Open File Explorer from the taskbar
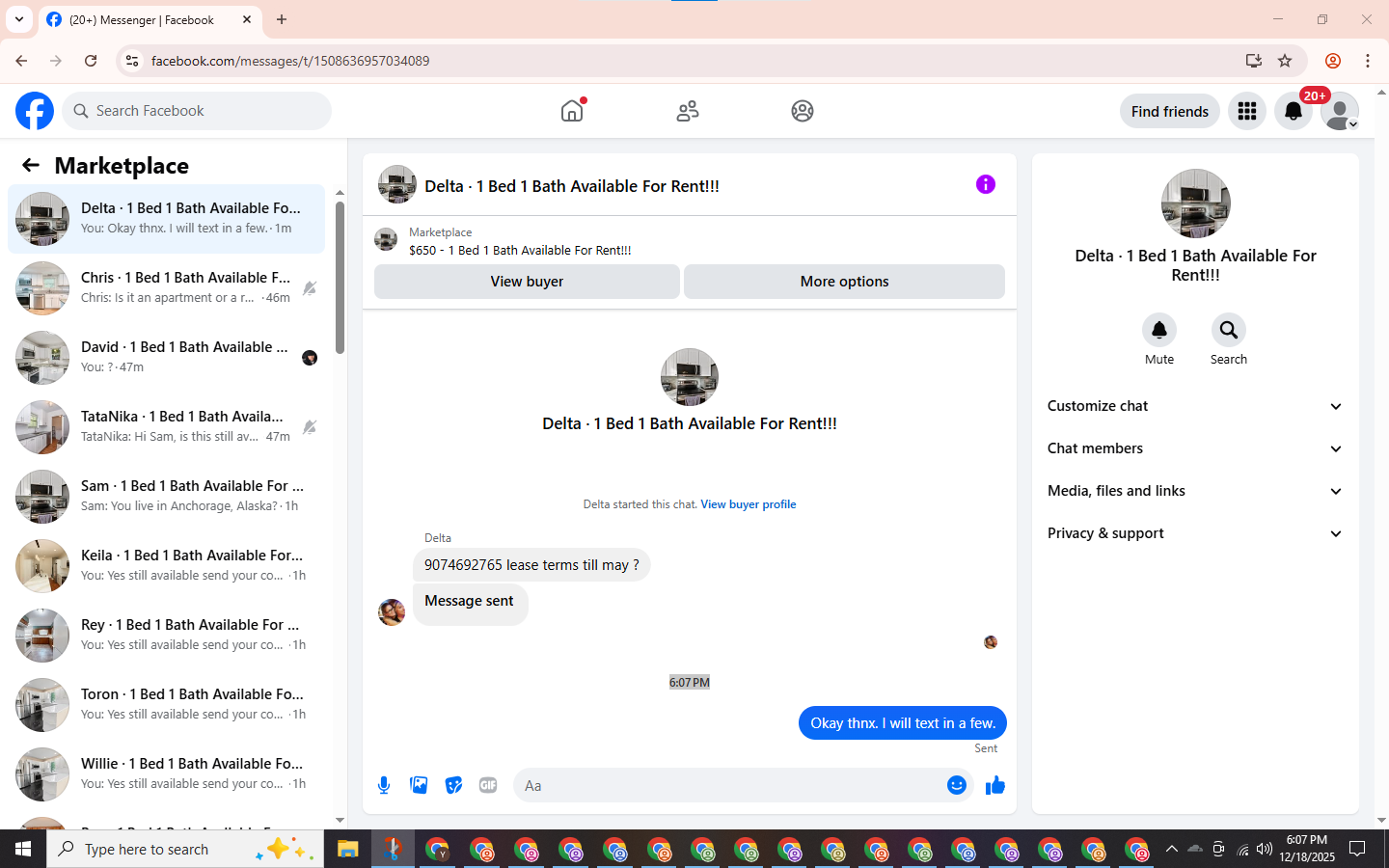1389x868 pixels. click(347, 849)
